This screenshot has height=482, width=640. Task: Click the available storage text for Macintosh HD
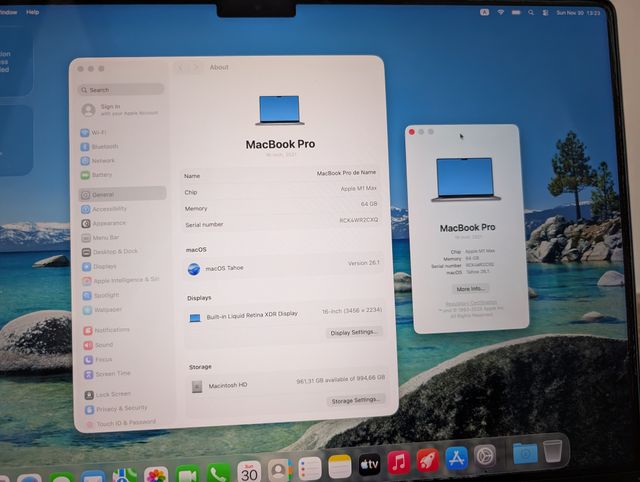tap(340, 380)
